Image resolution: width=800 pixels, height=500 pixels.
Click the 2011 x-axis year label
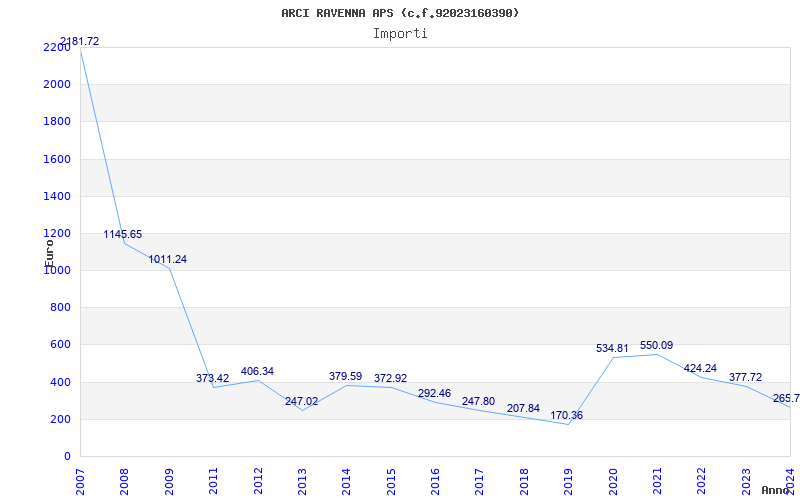coord(213,481)
